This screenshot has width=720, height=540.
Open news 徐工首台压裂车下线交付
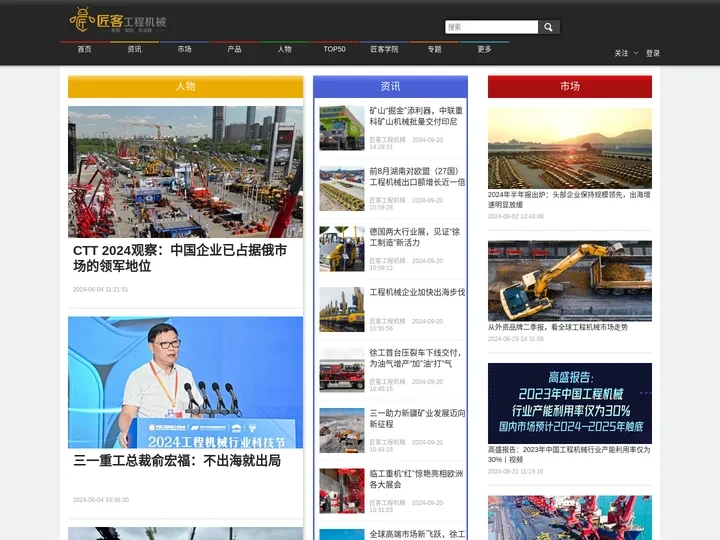(415, 358)
